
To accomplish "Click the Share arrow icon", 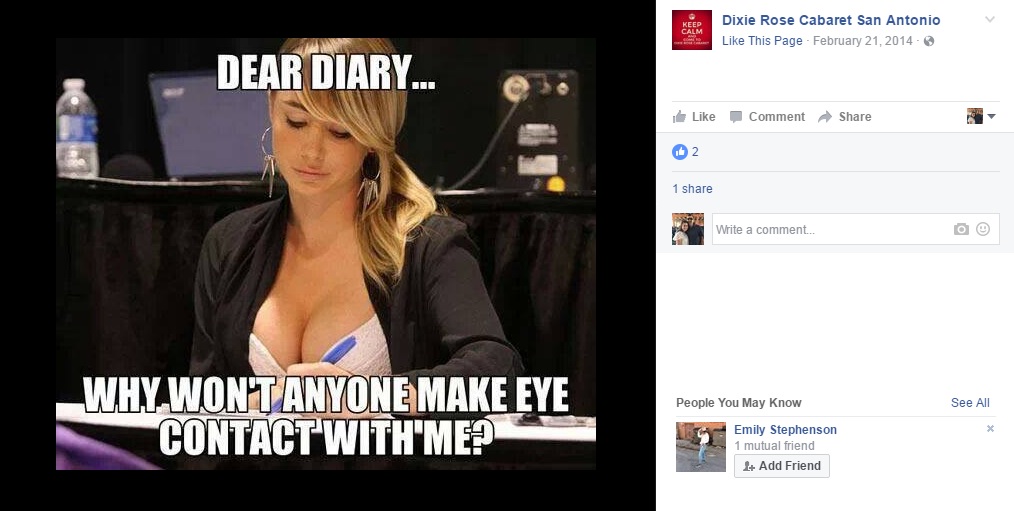I will click(825, 117).
